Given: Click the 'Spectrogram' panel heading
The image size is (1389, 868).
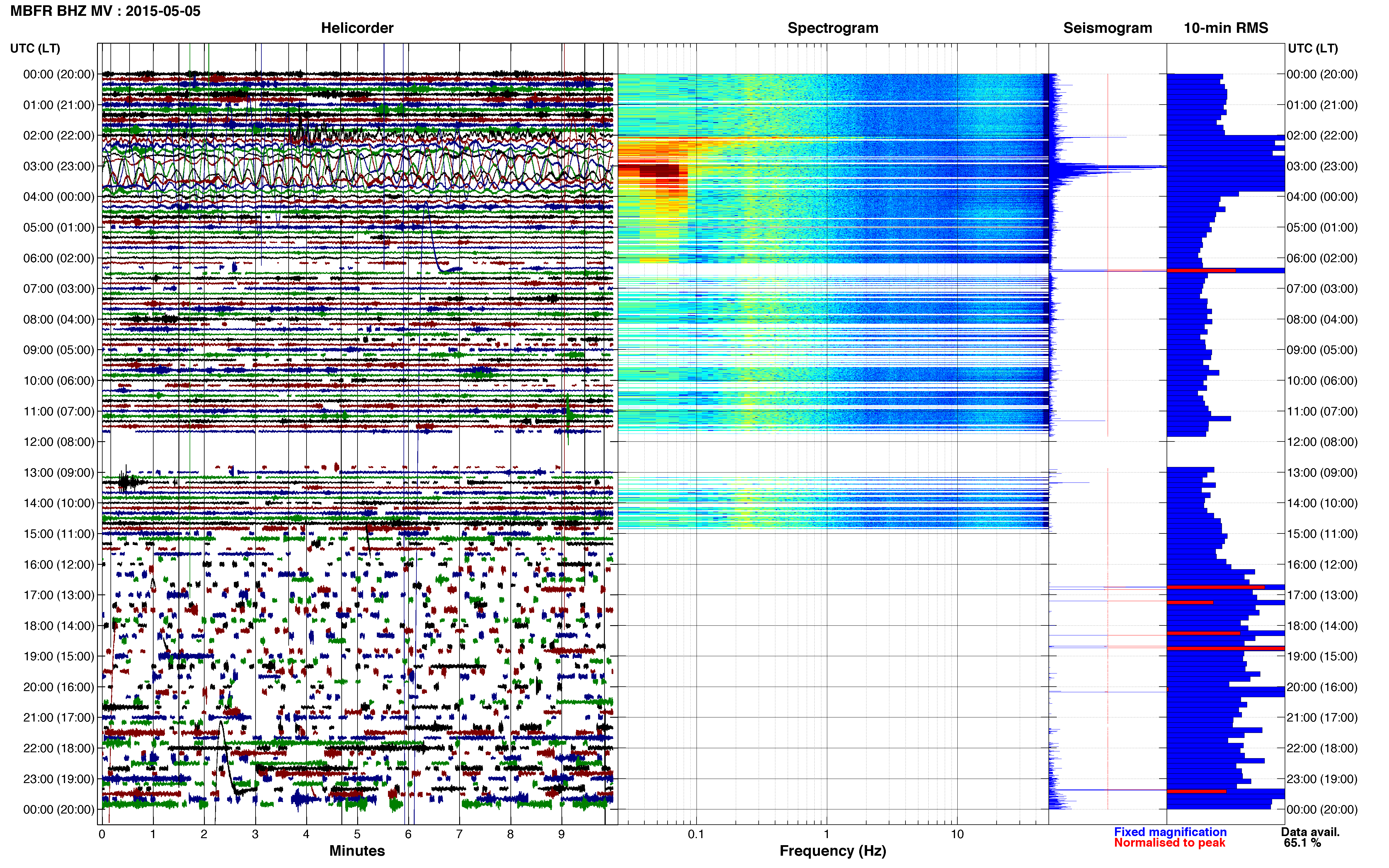Looking at the screenshot, I should [833, 28].
